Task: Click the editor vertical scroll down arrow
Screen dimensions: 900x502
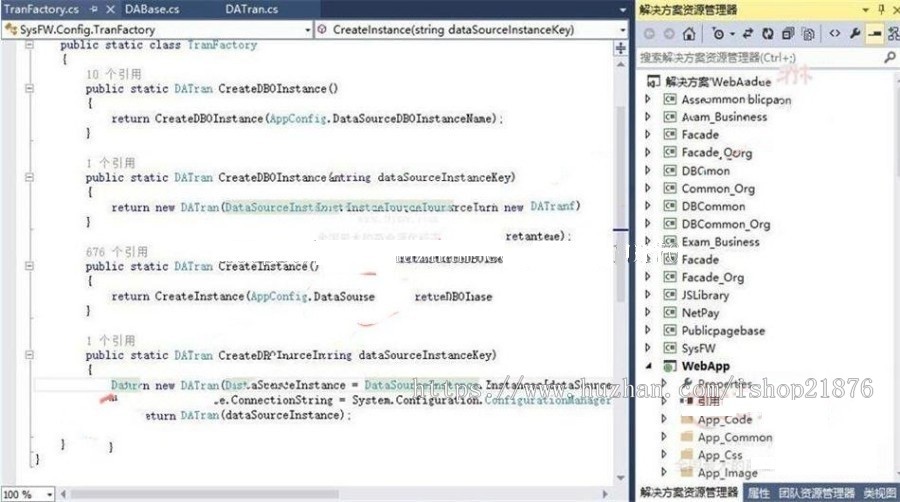Action: click(620, 478)
